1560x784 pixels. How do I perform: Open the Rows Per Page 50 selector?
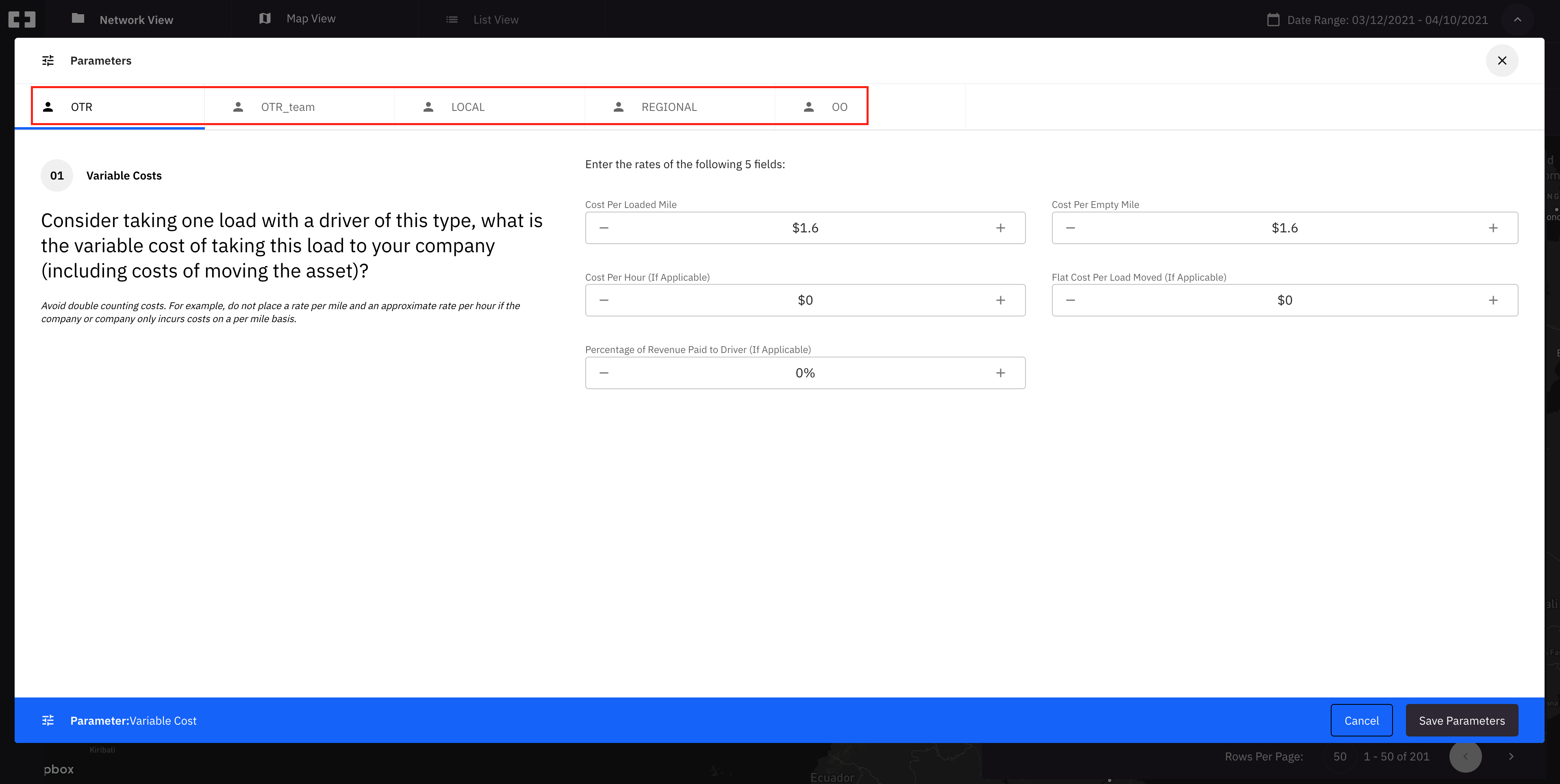[1340, 756]
